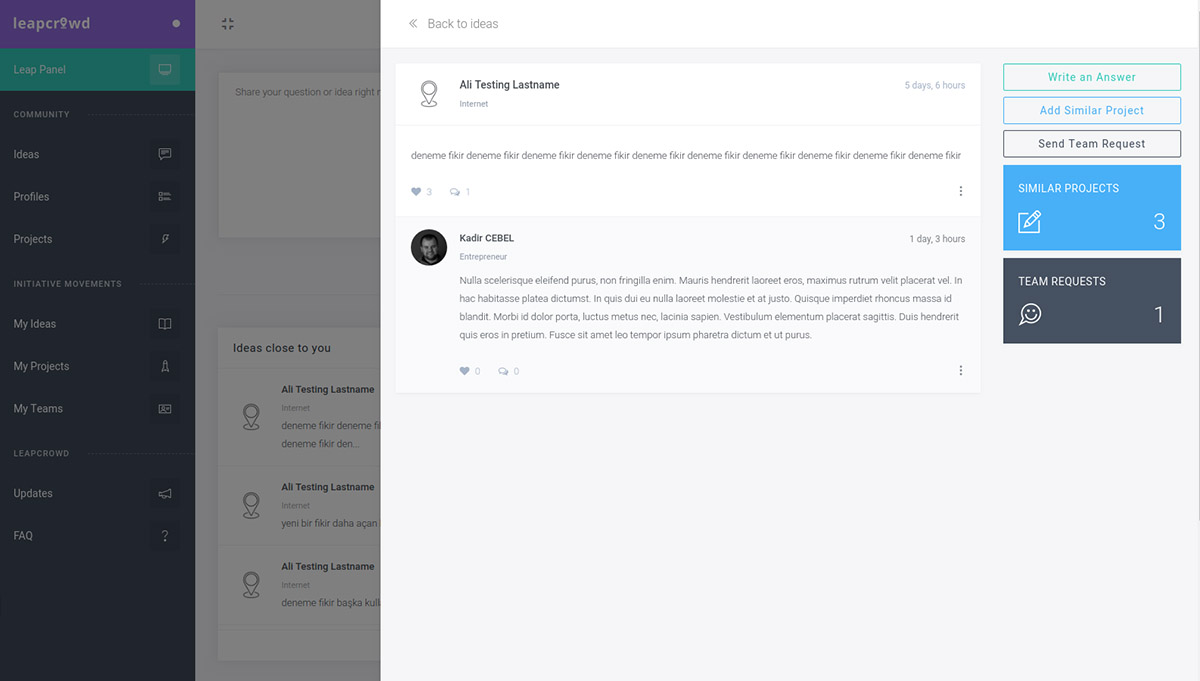Click the Kadir CEBEL author name

pos(487,238)
